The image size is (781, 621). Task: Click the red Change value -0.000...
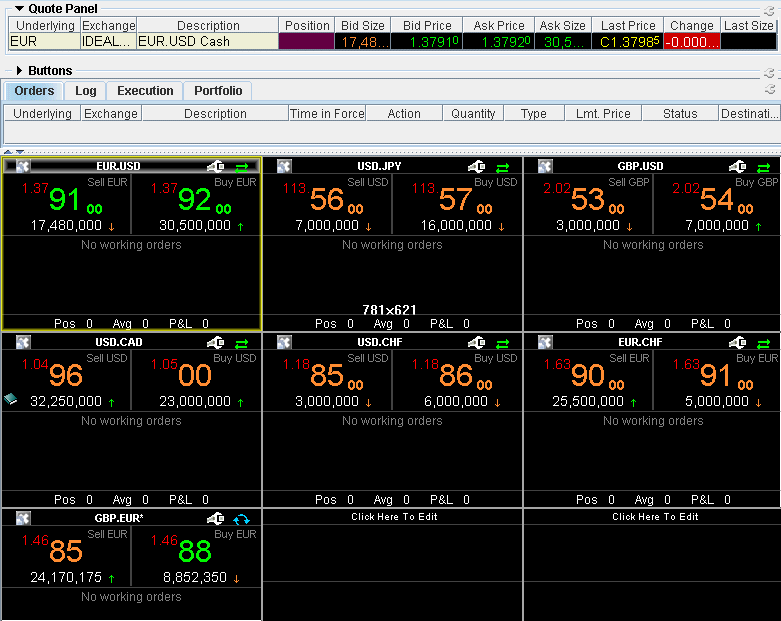point(691,41)
